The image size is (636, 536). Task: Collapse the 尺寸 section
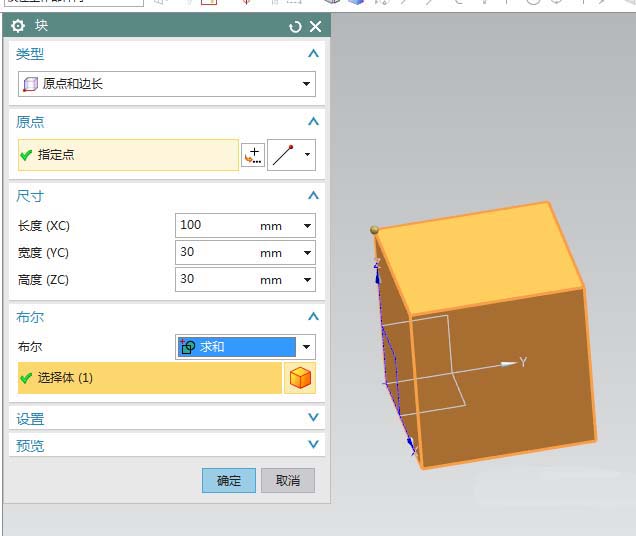coord(313,195)
